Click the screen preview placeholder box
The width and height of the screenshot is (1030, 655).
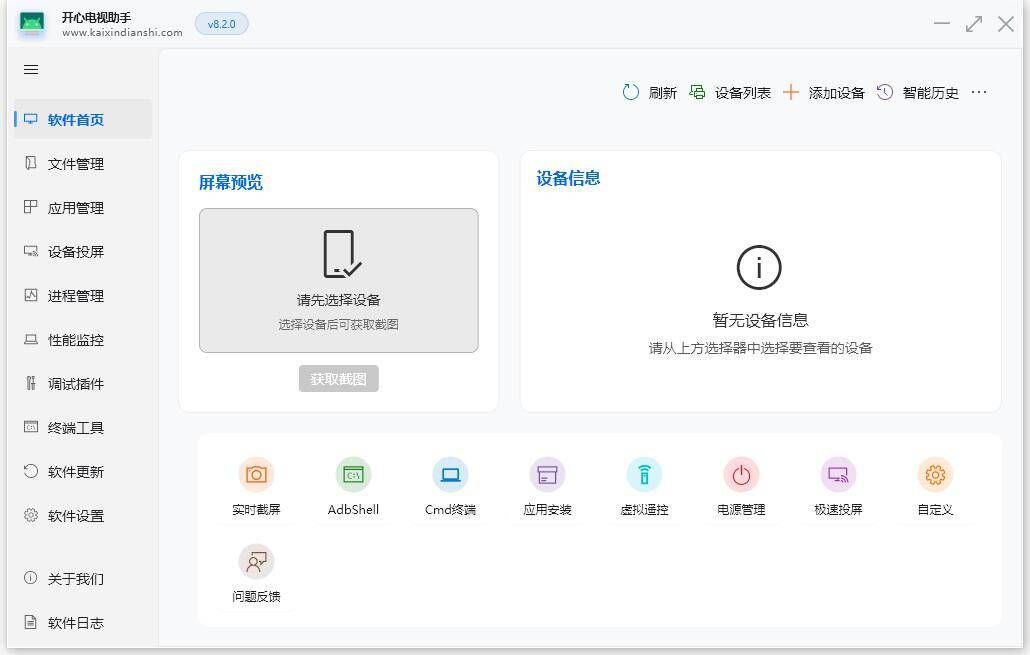click(x=338, y=281)
